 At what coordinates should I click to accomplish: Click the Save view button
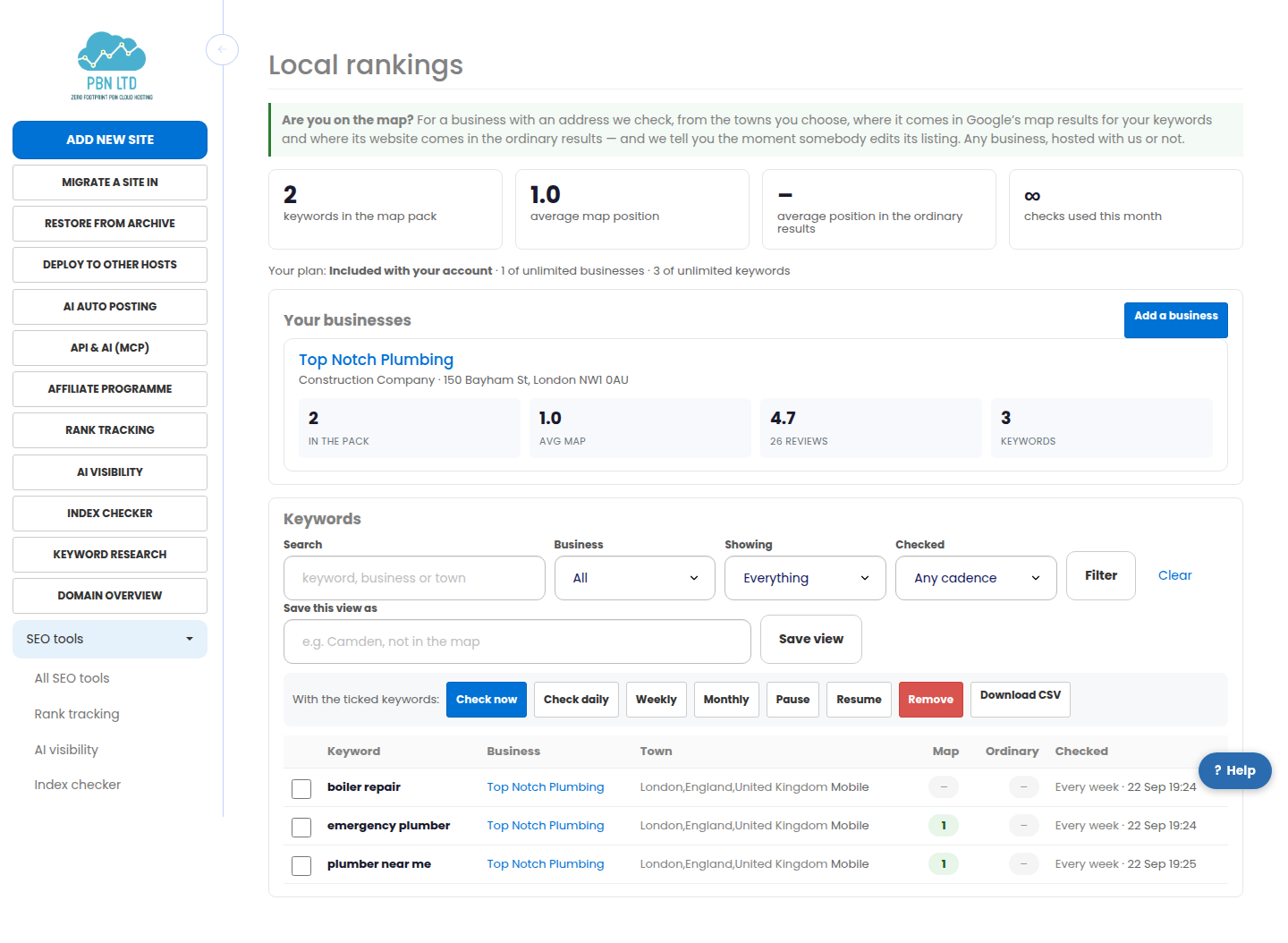tap(811, 639)
